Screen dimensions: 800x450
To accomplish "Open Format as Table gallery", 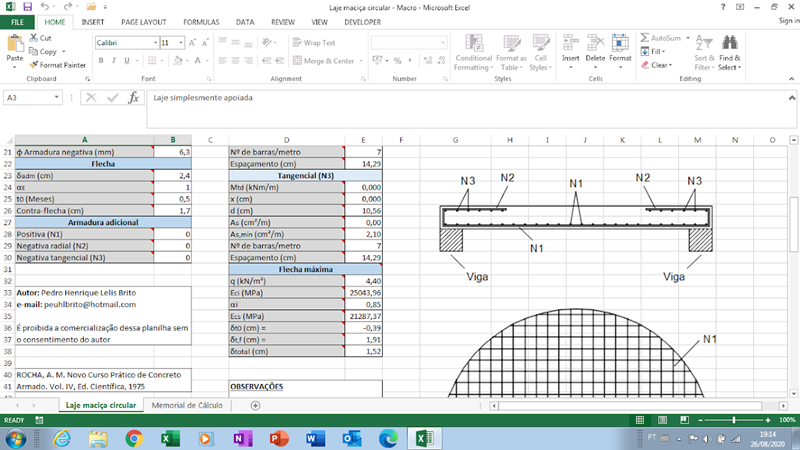I will click(511, 53).
